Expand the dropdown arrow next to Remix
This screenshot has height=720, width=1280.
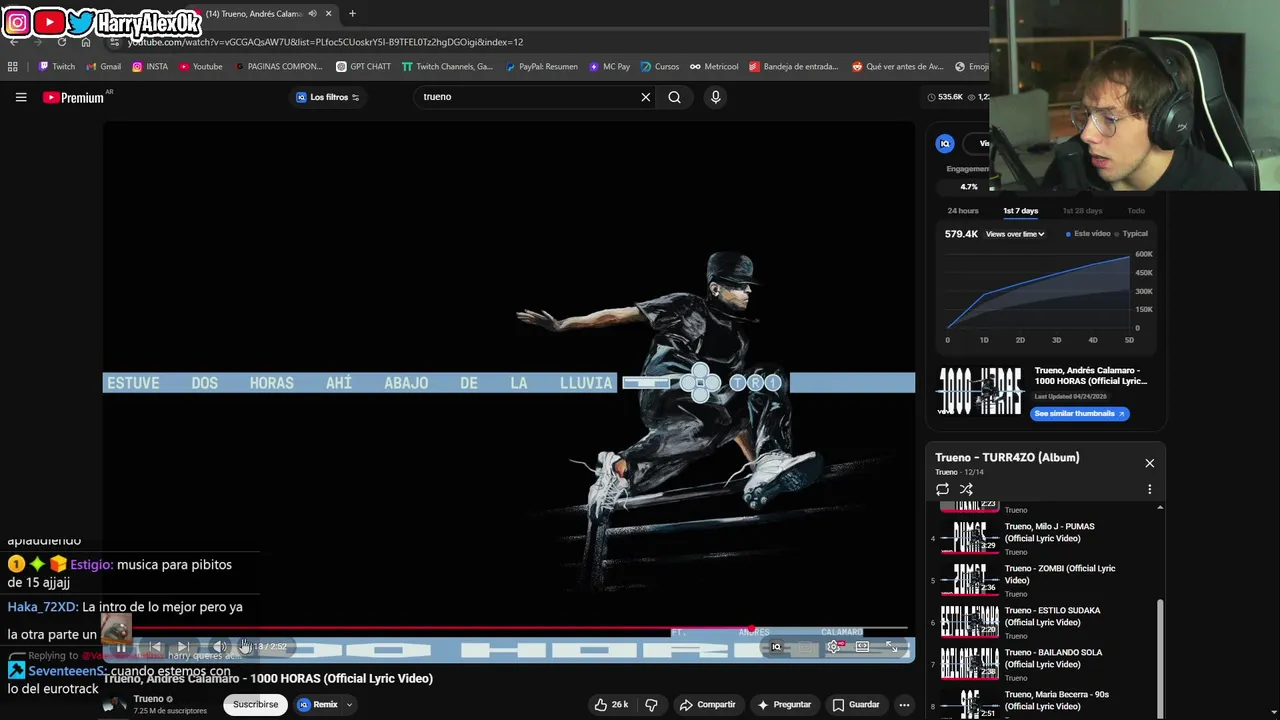pos(349,704)
